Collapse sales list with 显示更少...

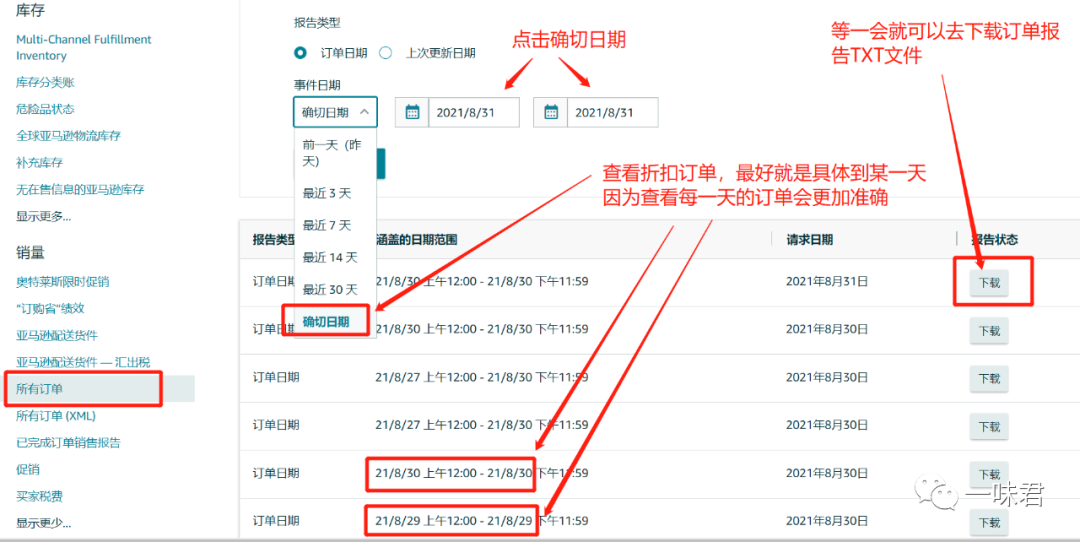point(43,523)
